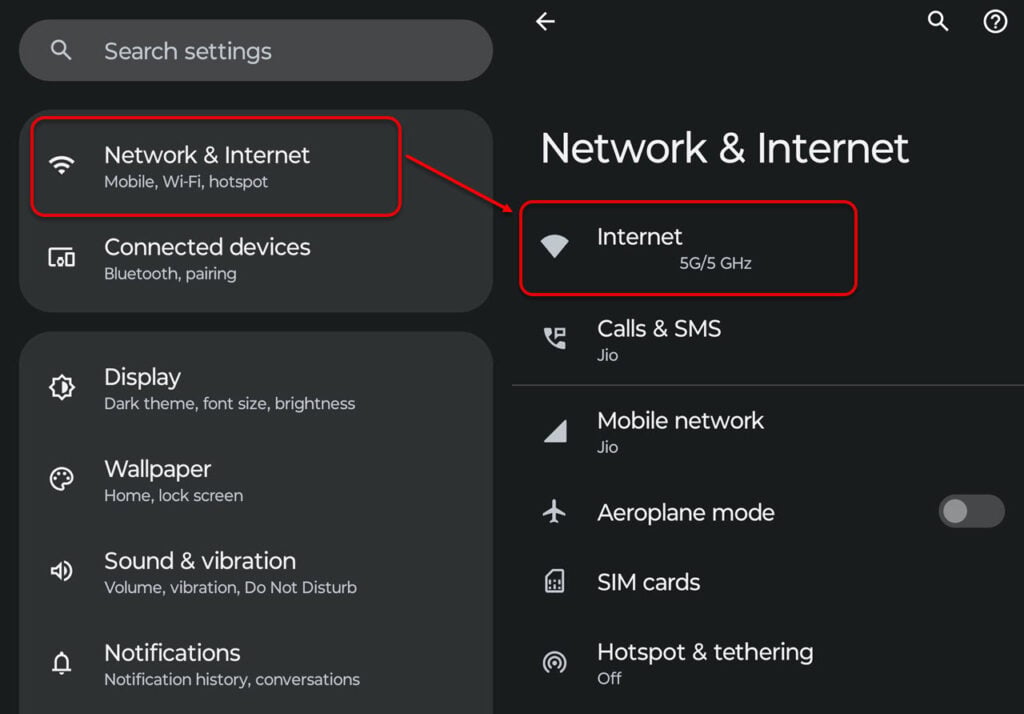Click the SIM cards icon
Screen dimensions: 1024x714
[x=554, y=582]
